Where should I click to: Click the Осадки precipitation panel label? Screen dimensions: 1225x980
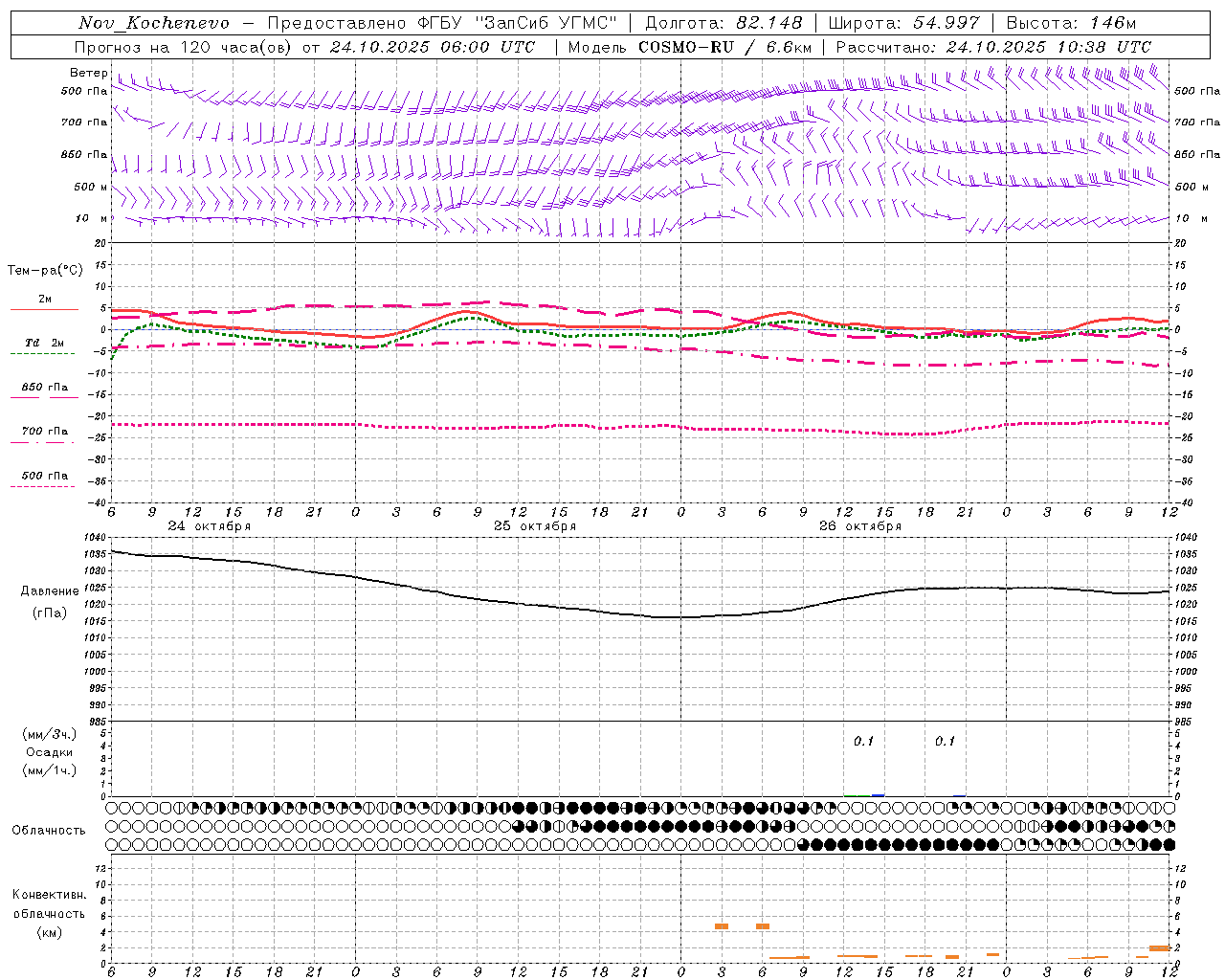pos(50,753)
